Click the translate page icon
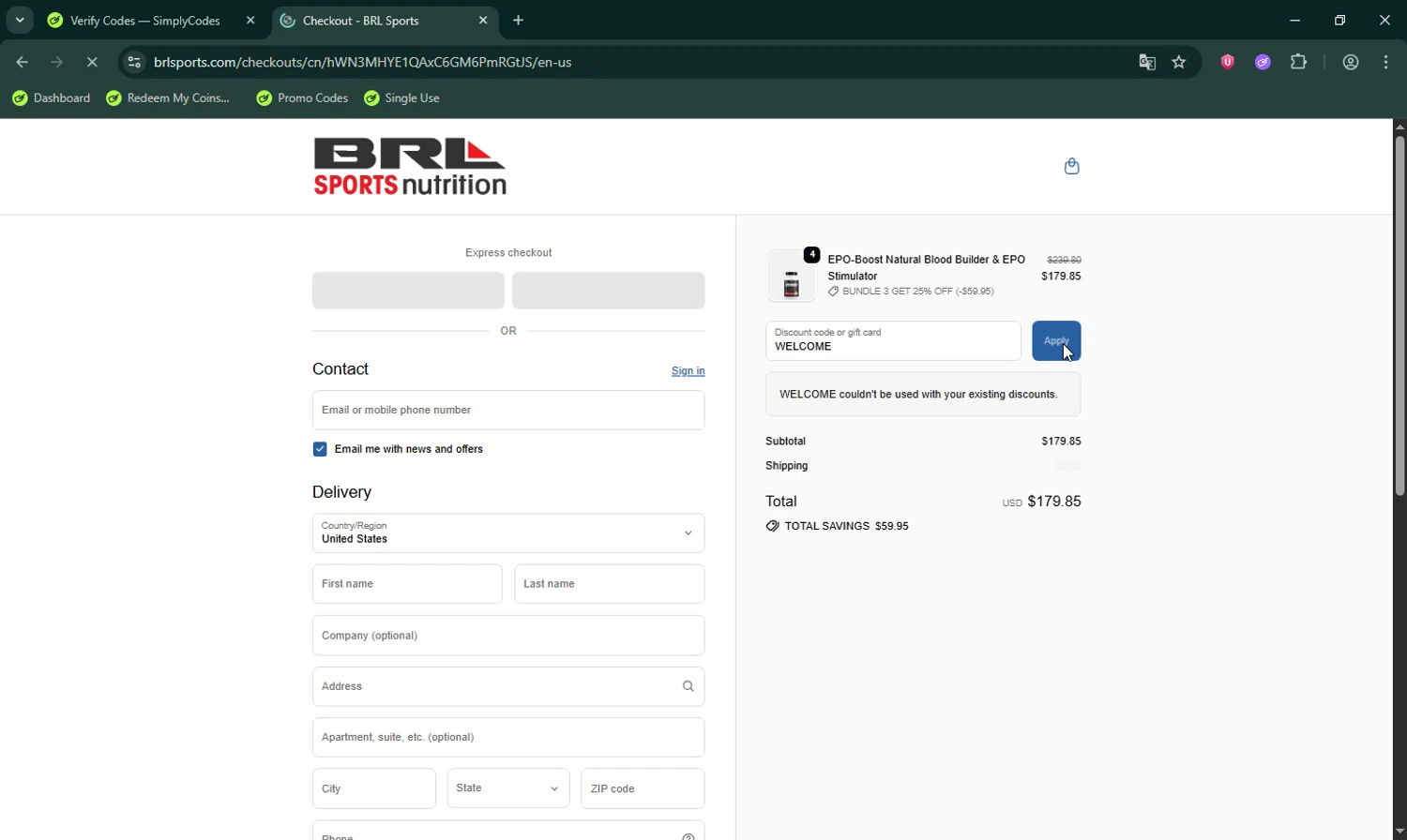Screen dimensions: 1407x840 pyautogui.click(x=1146, y=62)
